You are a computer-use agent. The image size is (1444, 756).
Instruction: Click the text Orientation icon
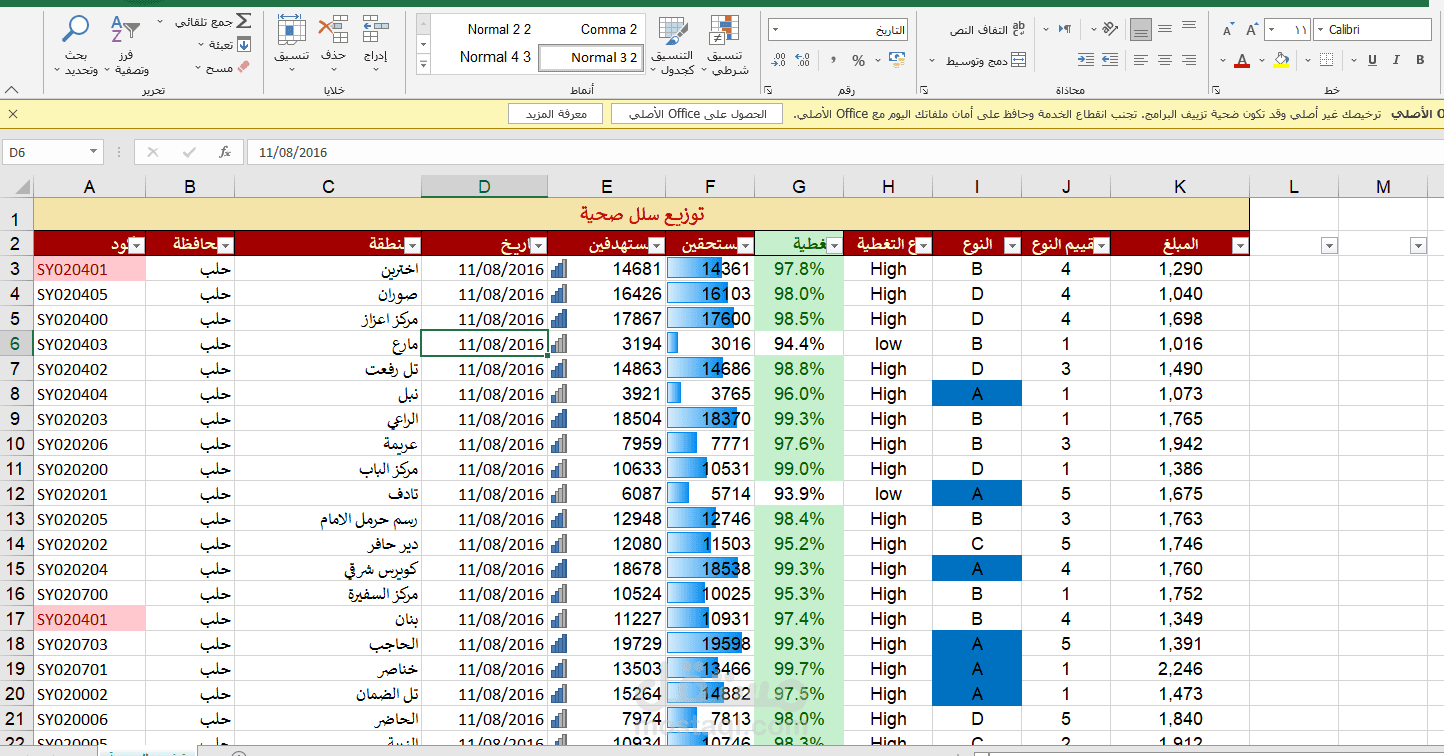point(1110,29)
